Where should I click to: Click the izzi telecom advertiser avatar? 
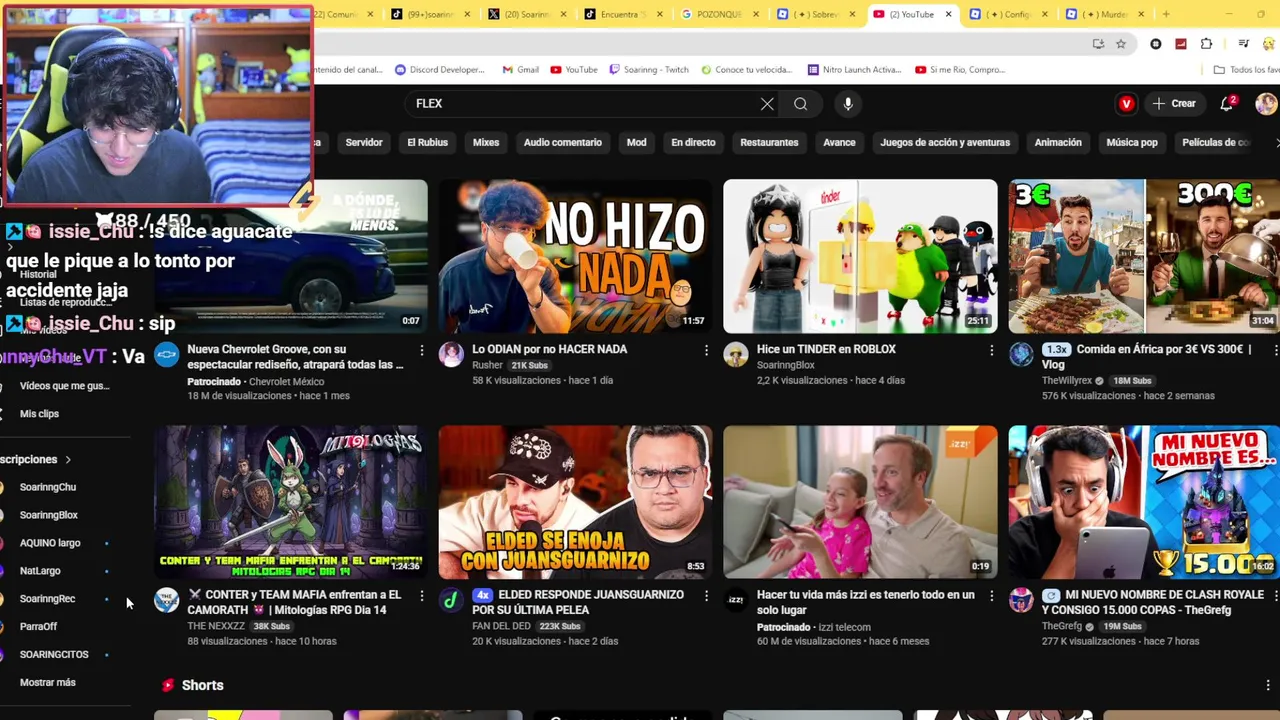pyautogui.click(x=736, y=599)
